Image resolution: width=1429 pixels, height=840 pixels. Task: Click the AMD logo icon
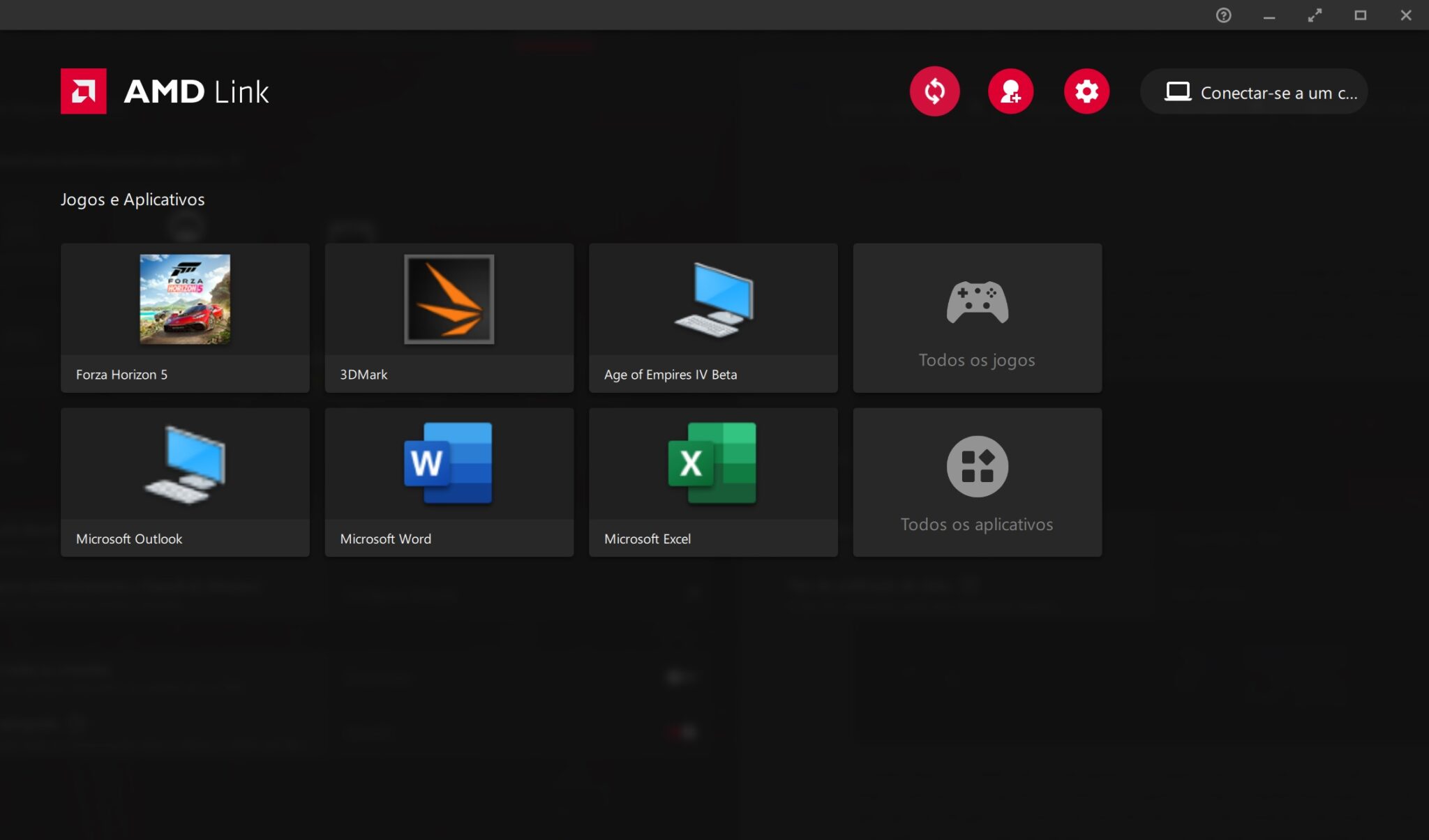point(84,91)
